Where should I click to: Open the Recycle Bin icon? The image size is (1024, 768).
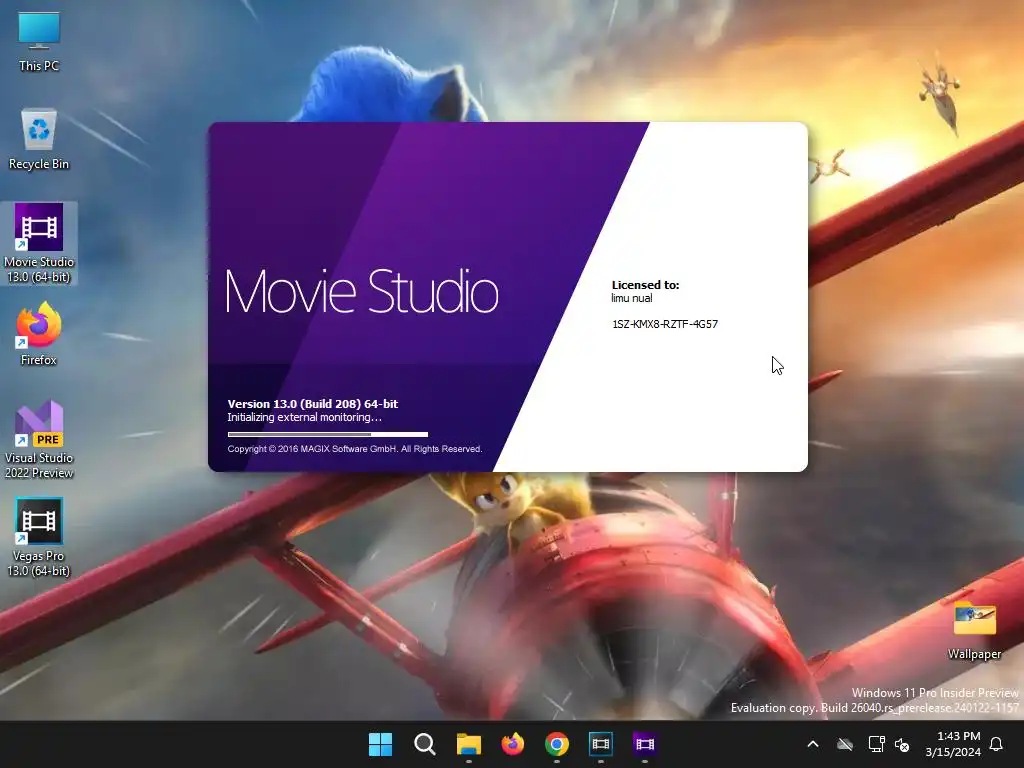coord(39,140)
